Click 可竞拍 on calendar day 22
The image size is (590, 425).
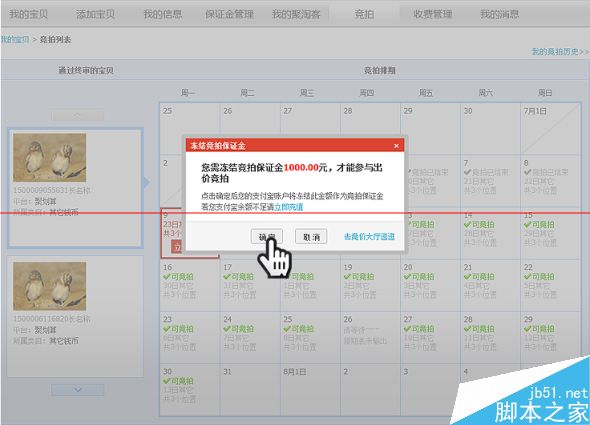click(539, 276)
